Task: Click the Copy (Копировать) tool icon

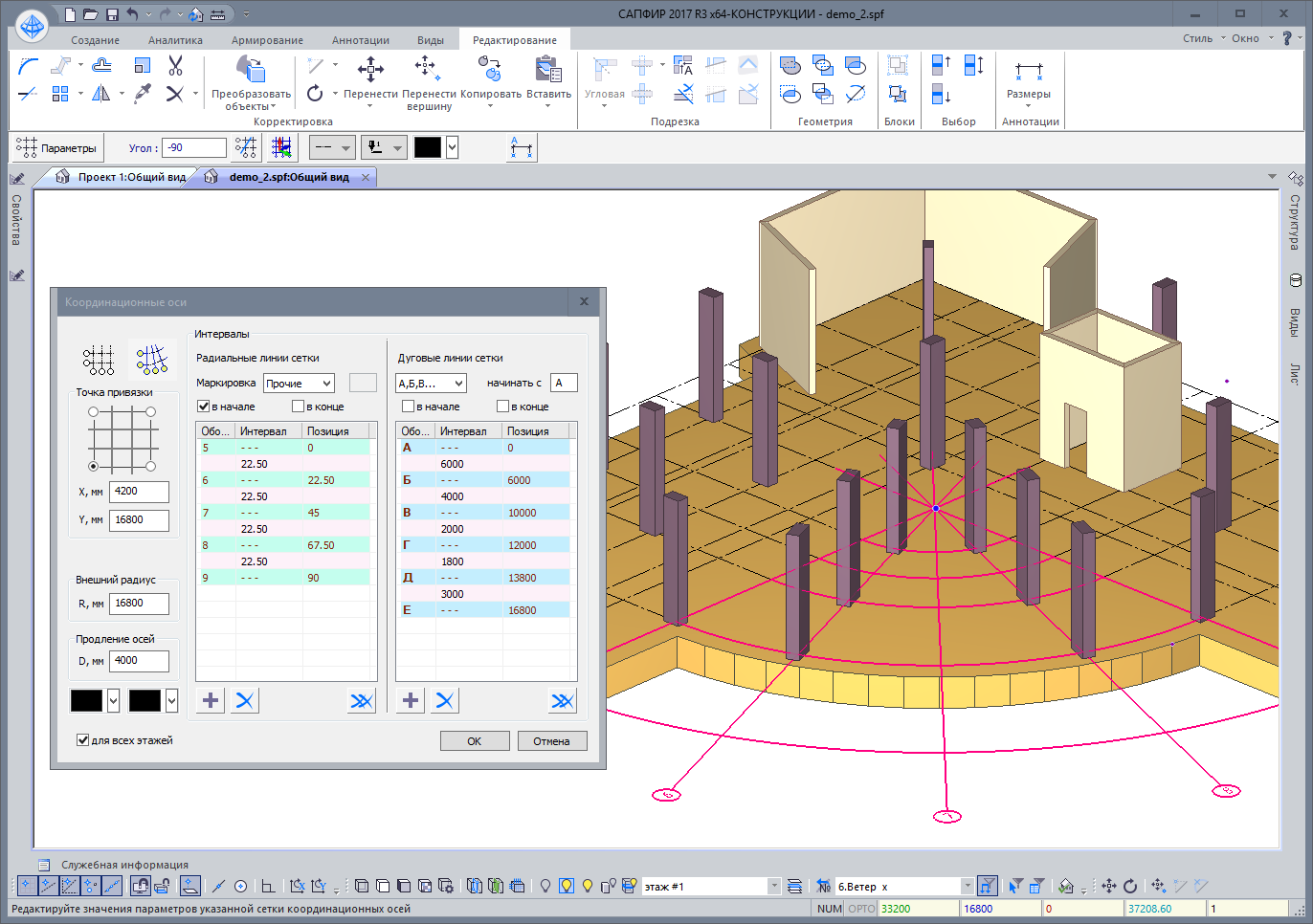Action: [490, 69]
